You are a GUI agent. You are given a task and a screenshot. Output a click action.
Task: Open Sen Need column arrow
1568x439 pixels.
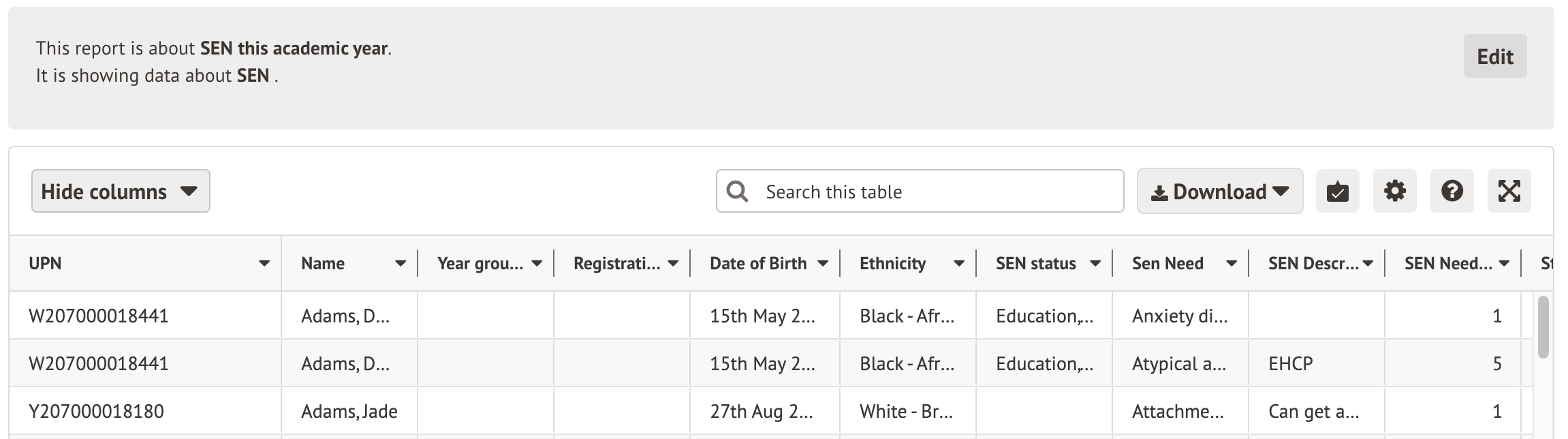coord(1232,264)
